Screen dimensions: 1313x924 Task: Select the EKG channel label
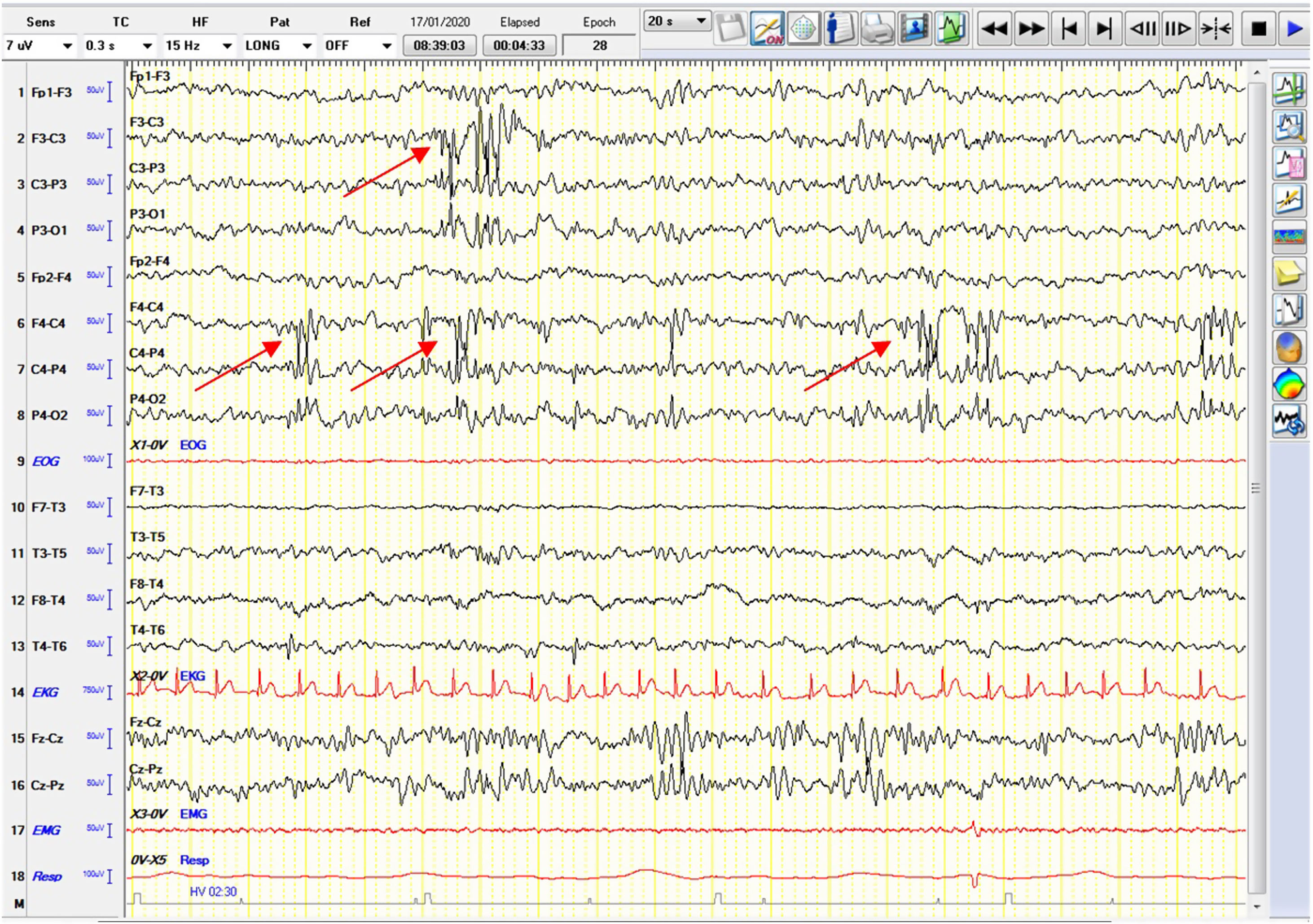(x=45, y=692)
